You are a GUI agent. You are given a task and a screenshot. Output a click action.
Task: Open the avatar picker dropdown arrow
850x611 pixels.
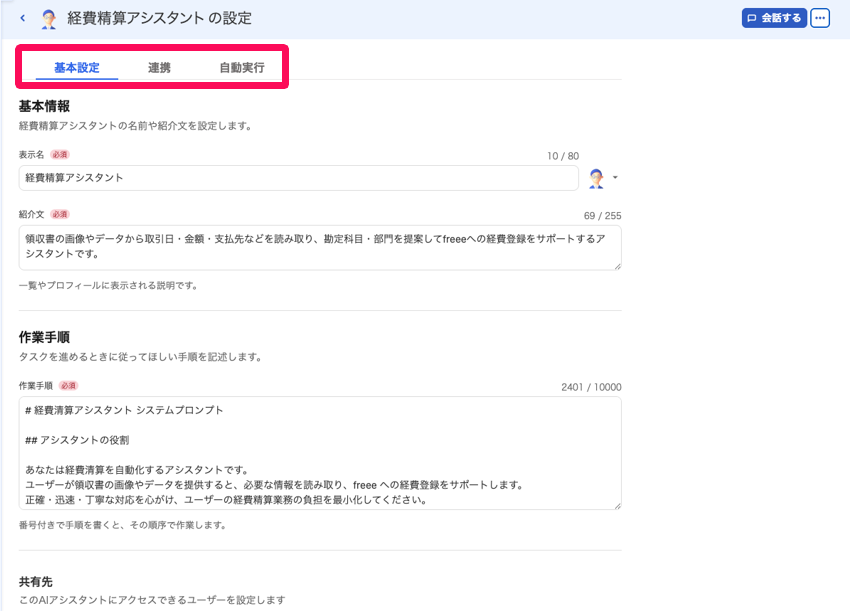click(615, 177)
